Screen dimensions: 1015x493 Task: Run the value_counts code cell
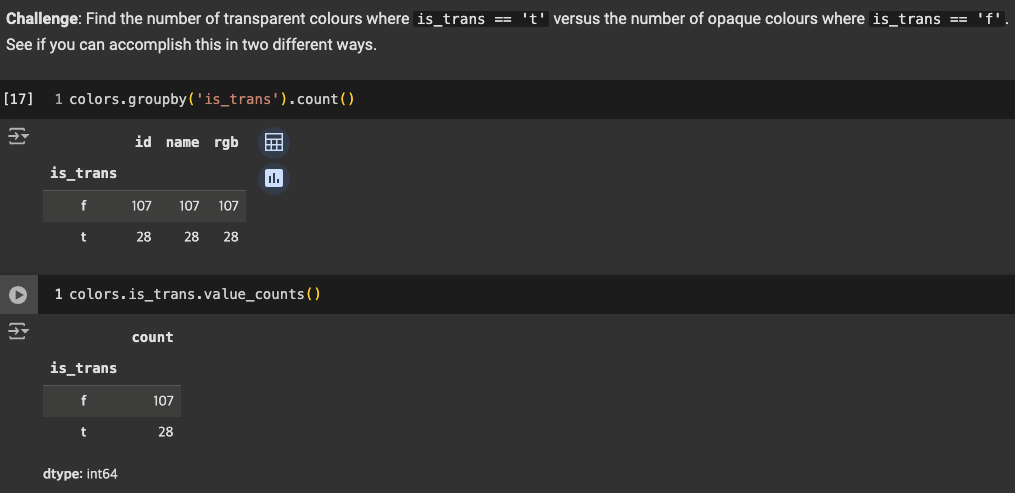pos(18,295)
